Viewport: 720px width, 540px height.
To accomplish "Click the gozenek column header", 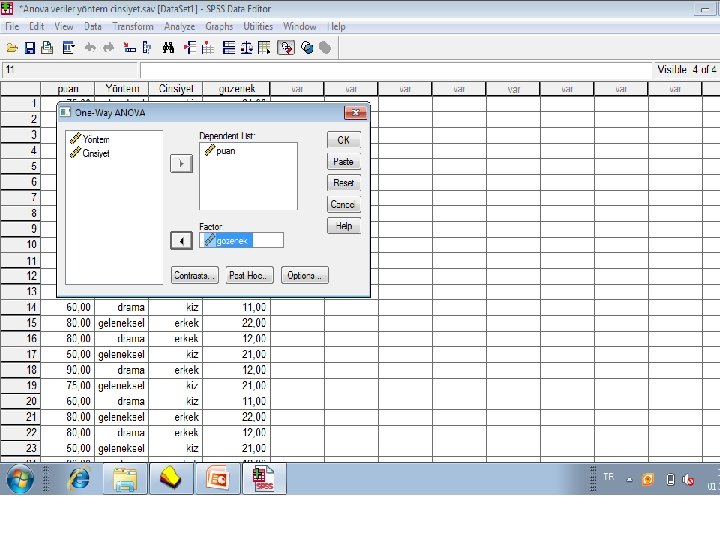I will tap(236, 89).
